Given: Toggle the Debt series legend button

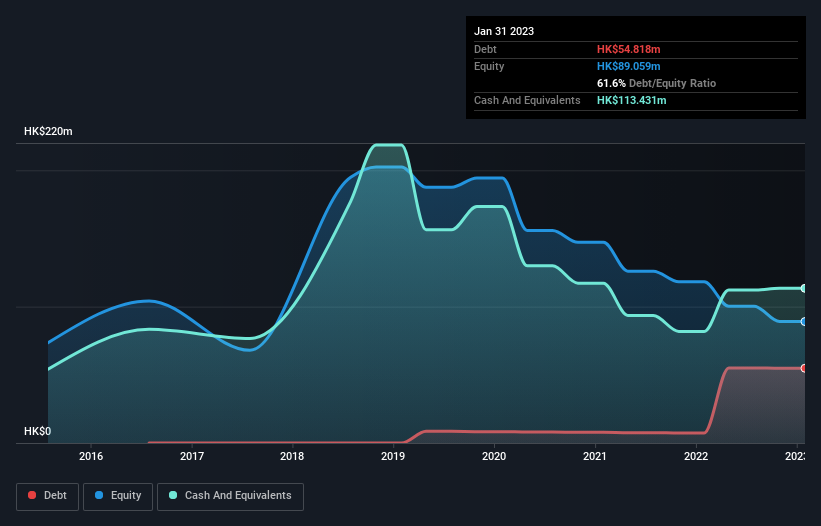Looking at the screenshot, I should click(x=48, y=496).
